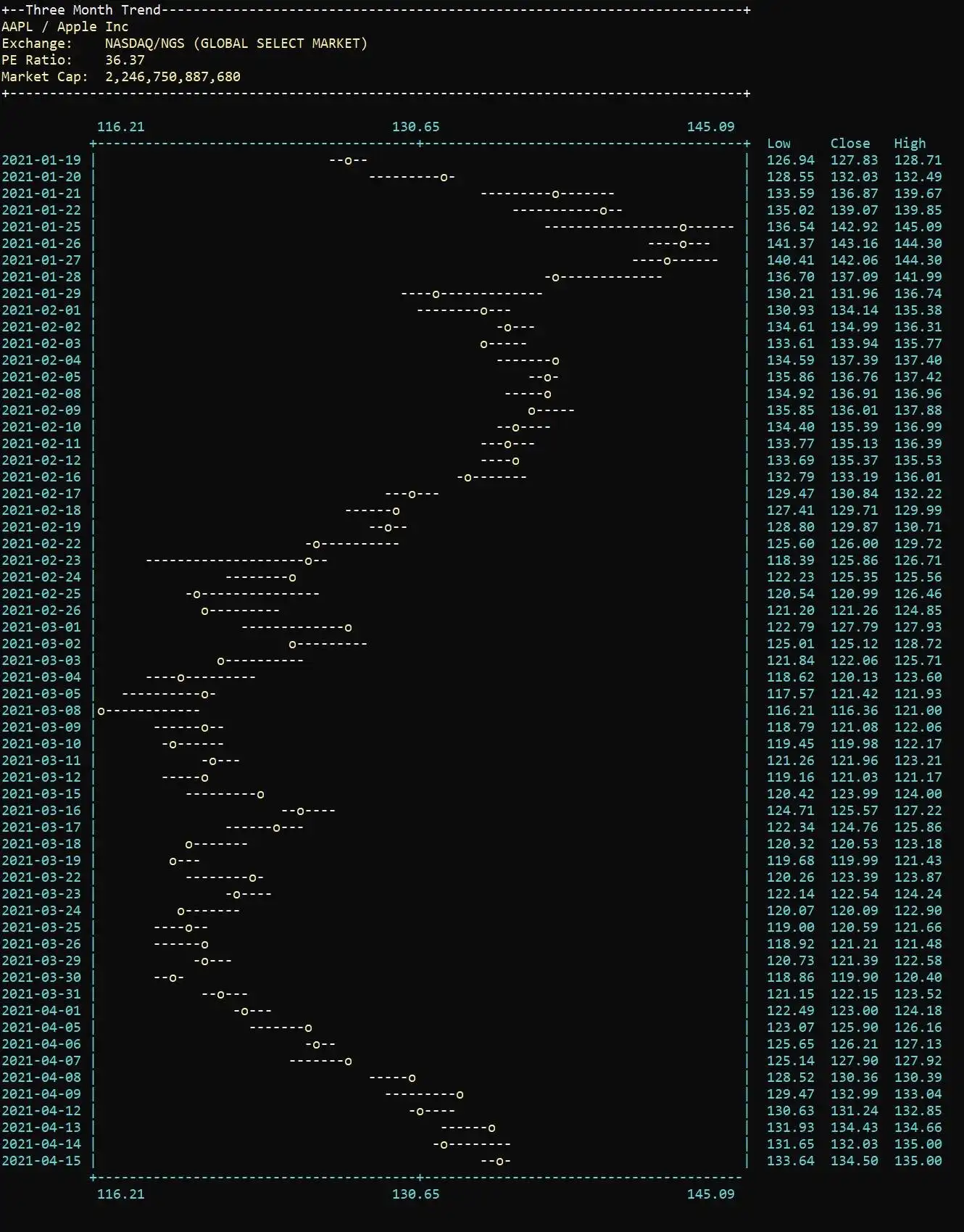Screen dimensions: 964x1232
Task: Click High value 139.67 for 2021-01-21
Action: [x=918, y=194]
